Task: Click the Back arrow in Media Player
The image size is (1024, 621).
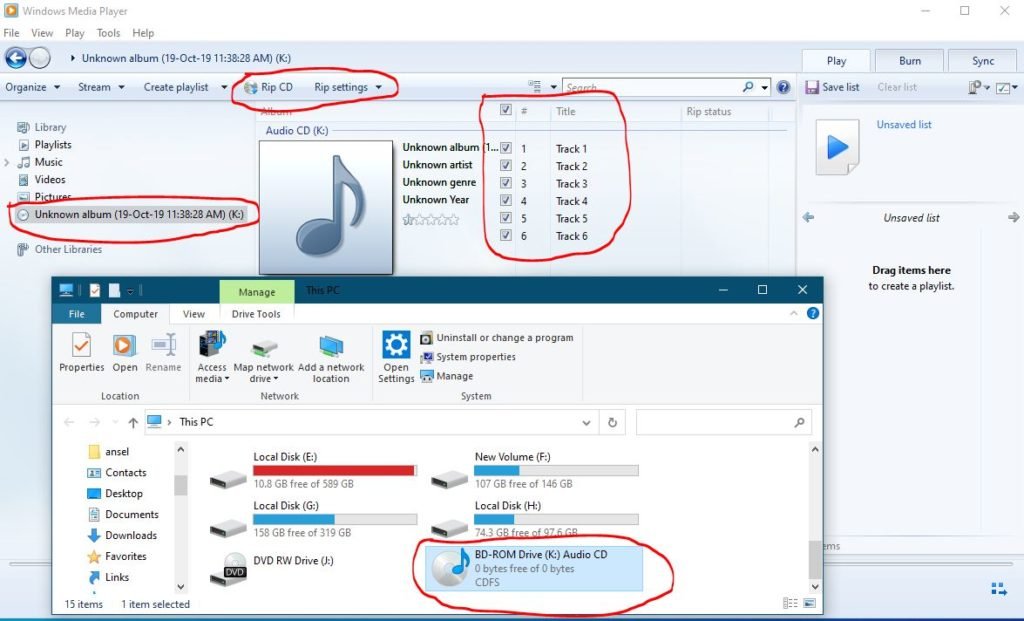Action: tap(16, 58)
